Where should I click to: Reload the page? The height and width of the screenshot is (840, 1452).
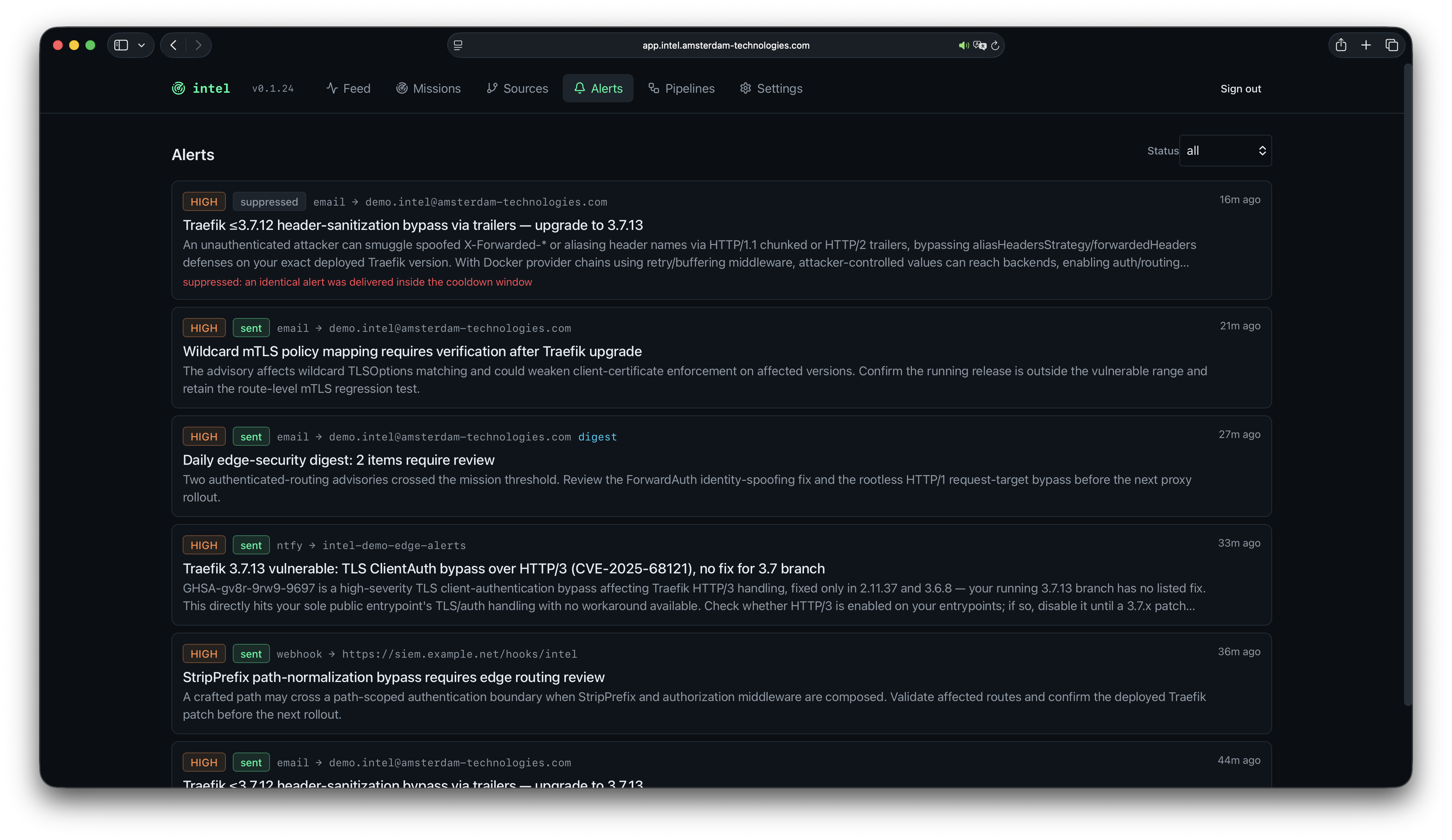pyautogui.click(x=995, y=45)
